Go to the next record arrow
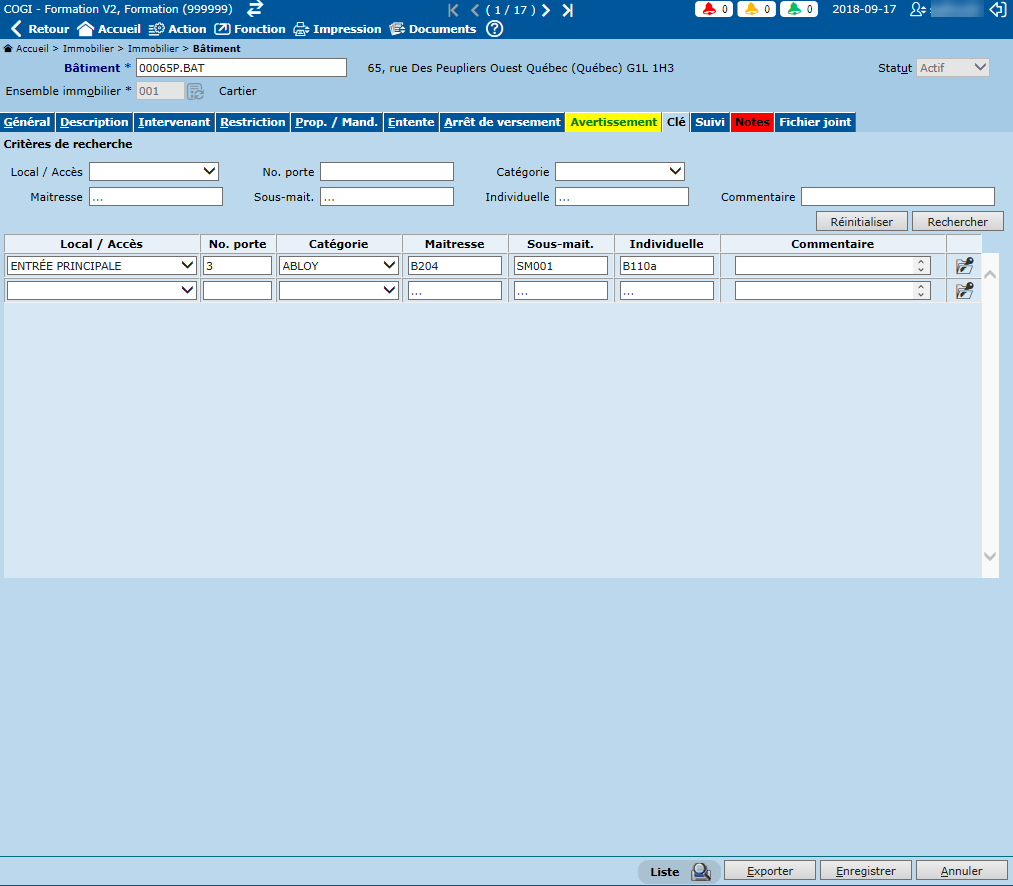Image resolution: width=1013 pixels, height=886 pixels. [546, 10]
